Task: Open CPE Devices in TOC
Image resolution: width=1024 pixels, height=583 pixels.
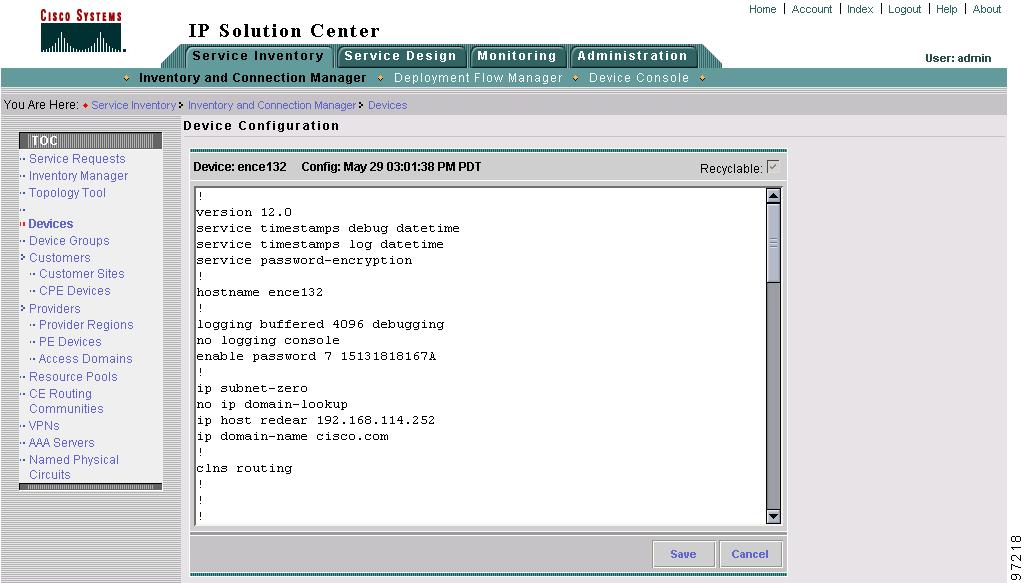Action: pos(74,291)
